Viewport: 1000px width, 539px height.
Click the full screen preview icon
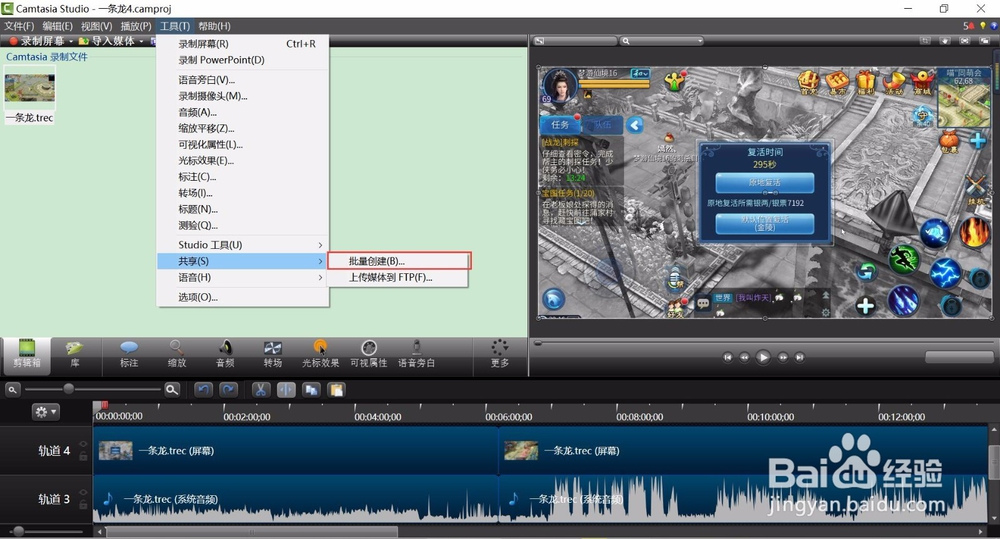point(965,41)
